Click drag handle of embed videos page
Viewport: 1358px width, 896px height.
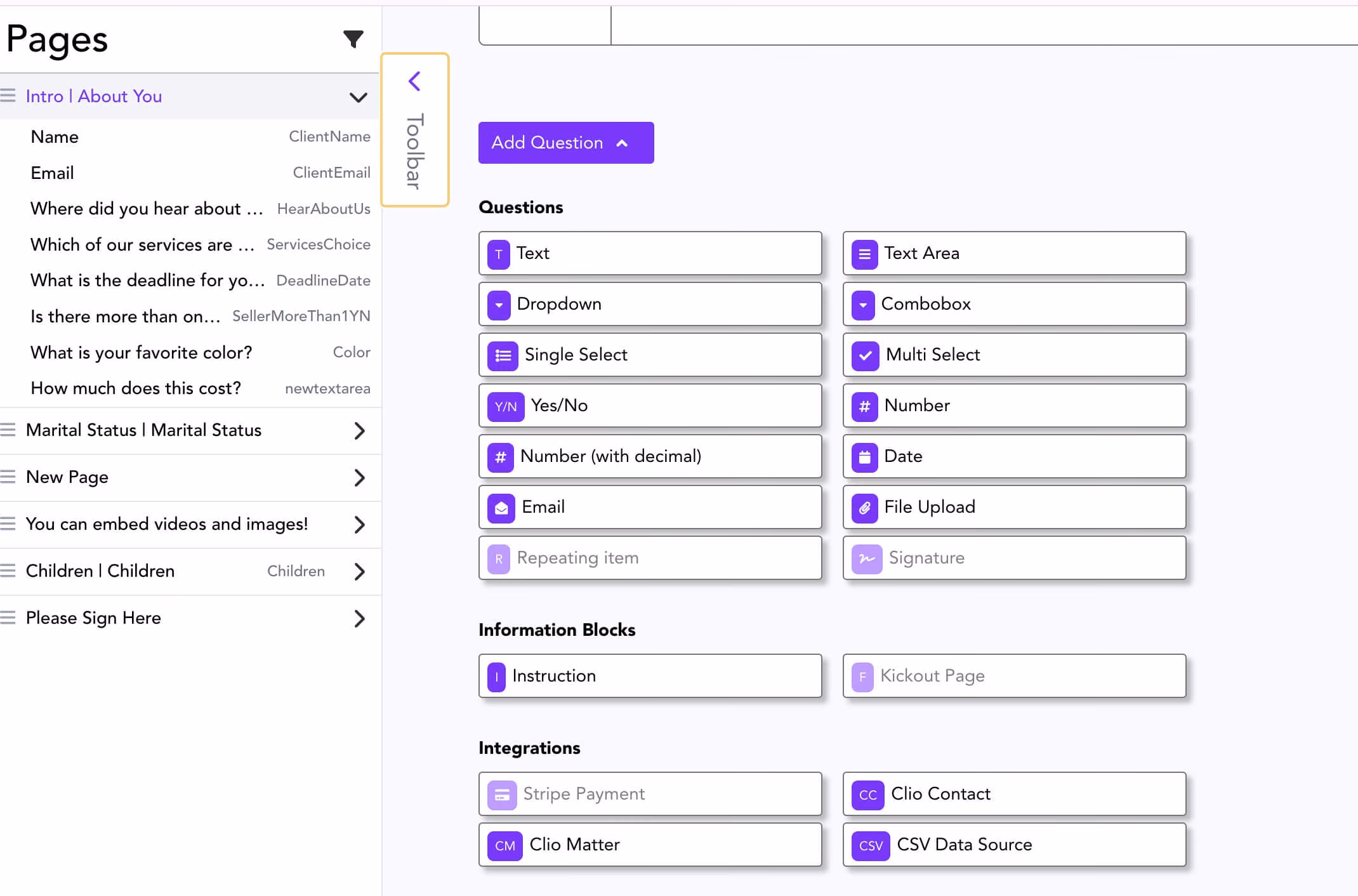(x=8, y=524)
